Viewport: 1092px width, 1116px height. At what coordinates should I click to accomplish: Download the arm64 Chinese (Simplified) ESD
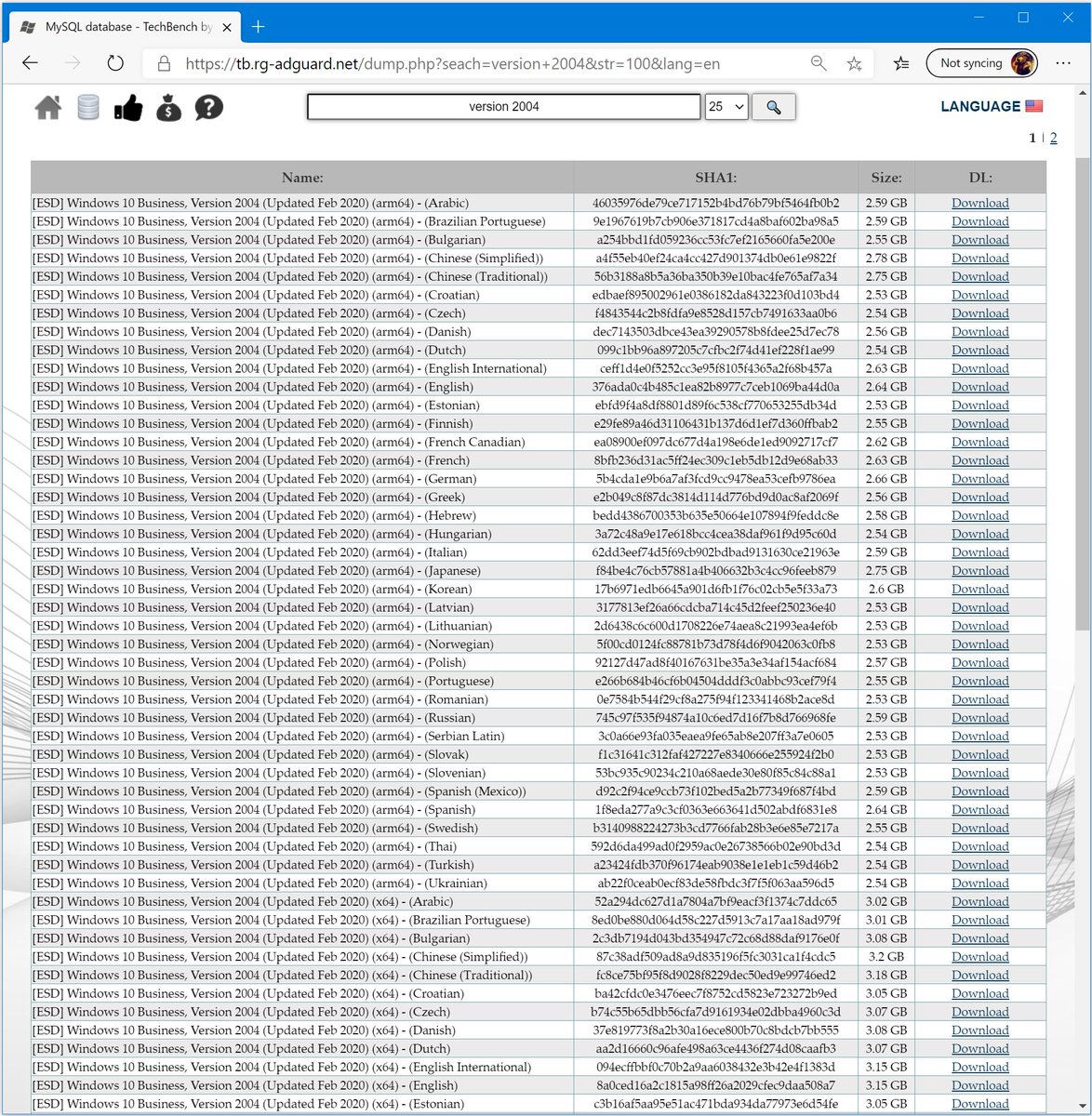click(x=980, y=258)
